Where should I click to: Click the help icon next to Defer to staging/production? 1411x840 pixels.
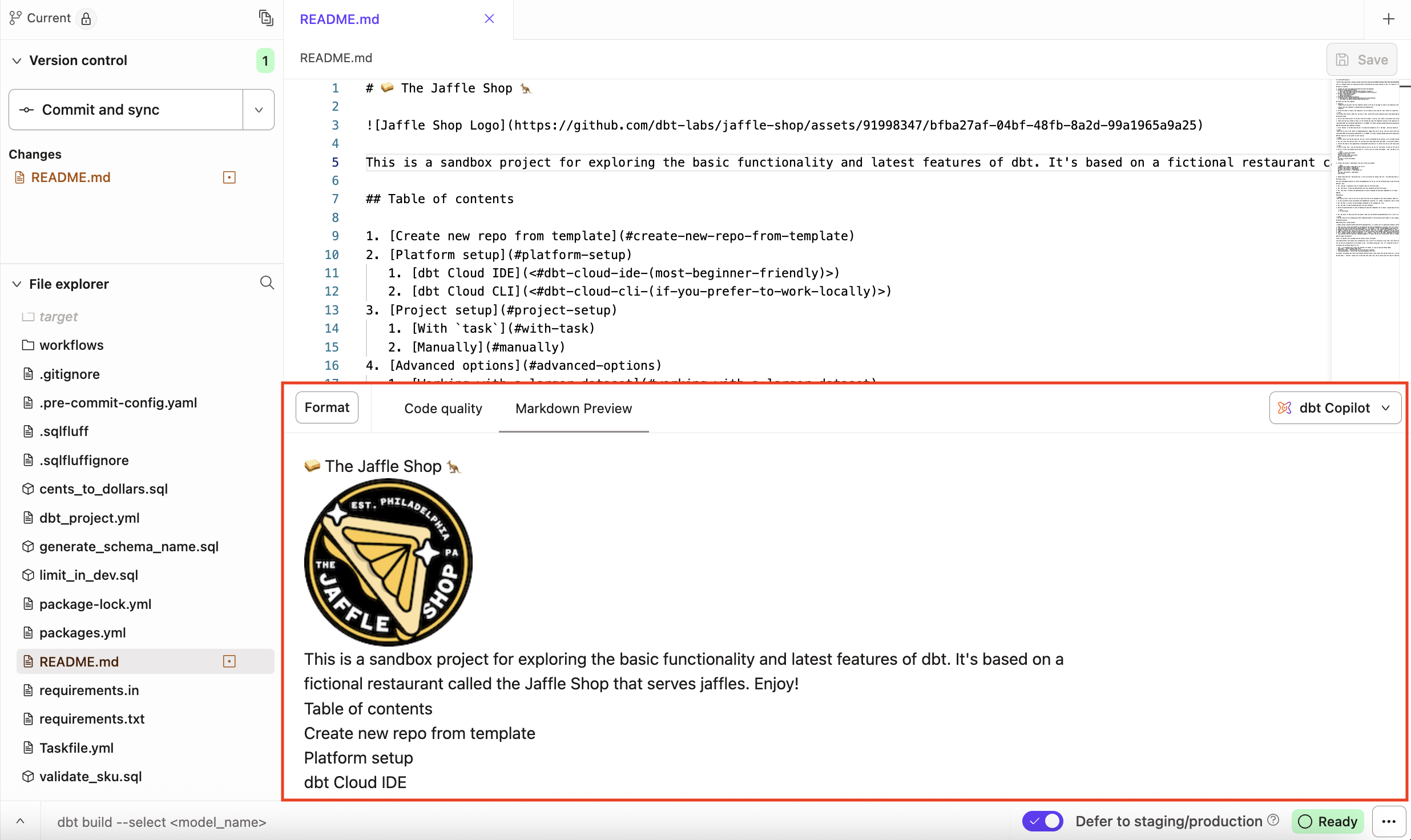coord(1273,820)
